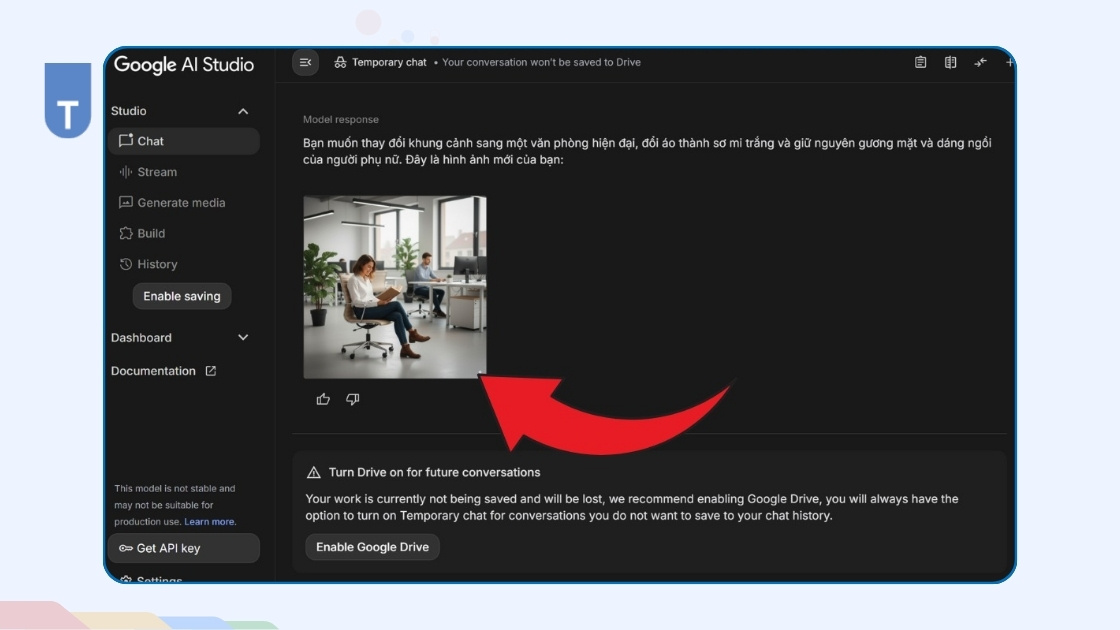1120x630 pixels.
Task: Click the compare mode icon in top toolbar
Action: pyautogui.click(x=950, y=62)
